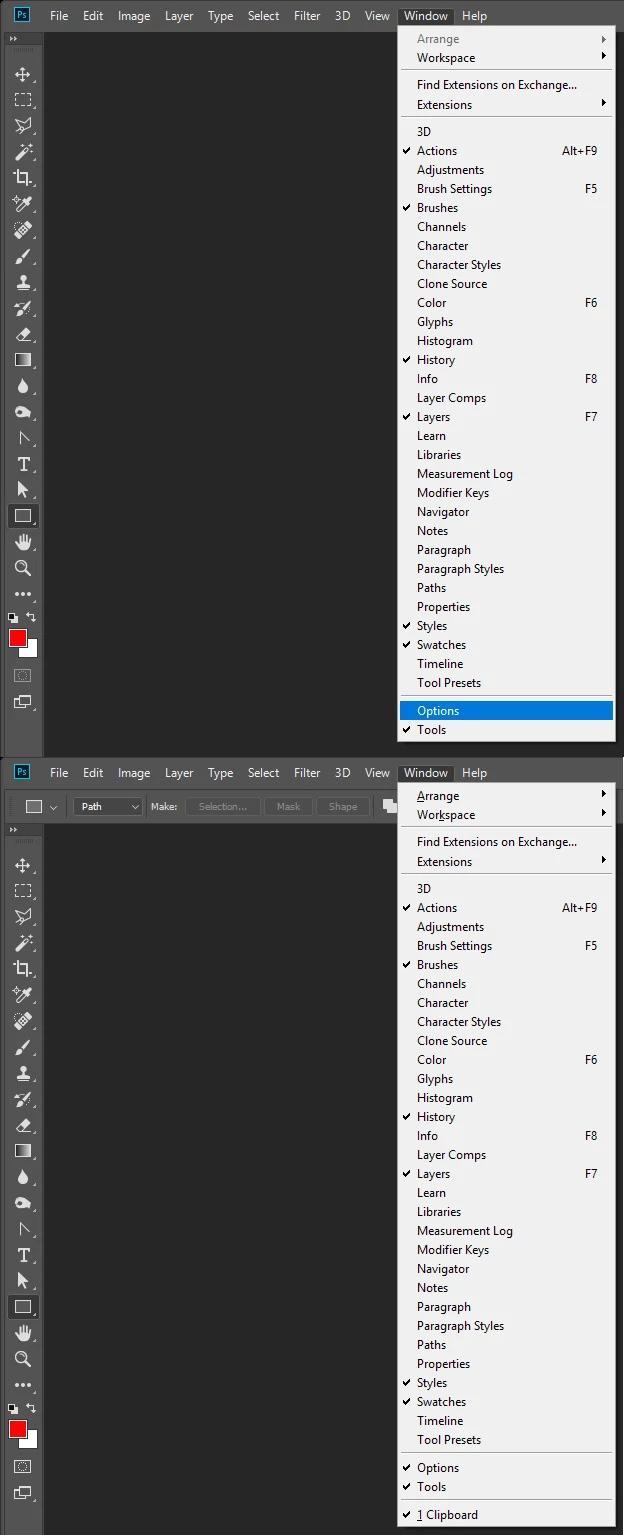
Task: Select the Rectangle shape tool in lower screenshot
Action: coord(22,1307)
